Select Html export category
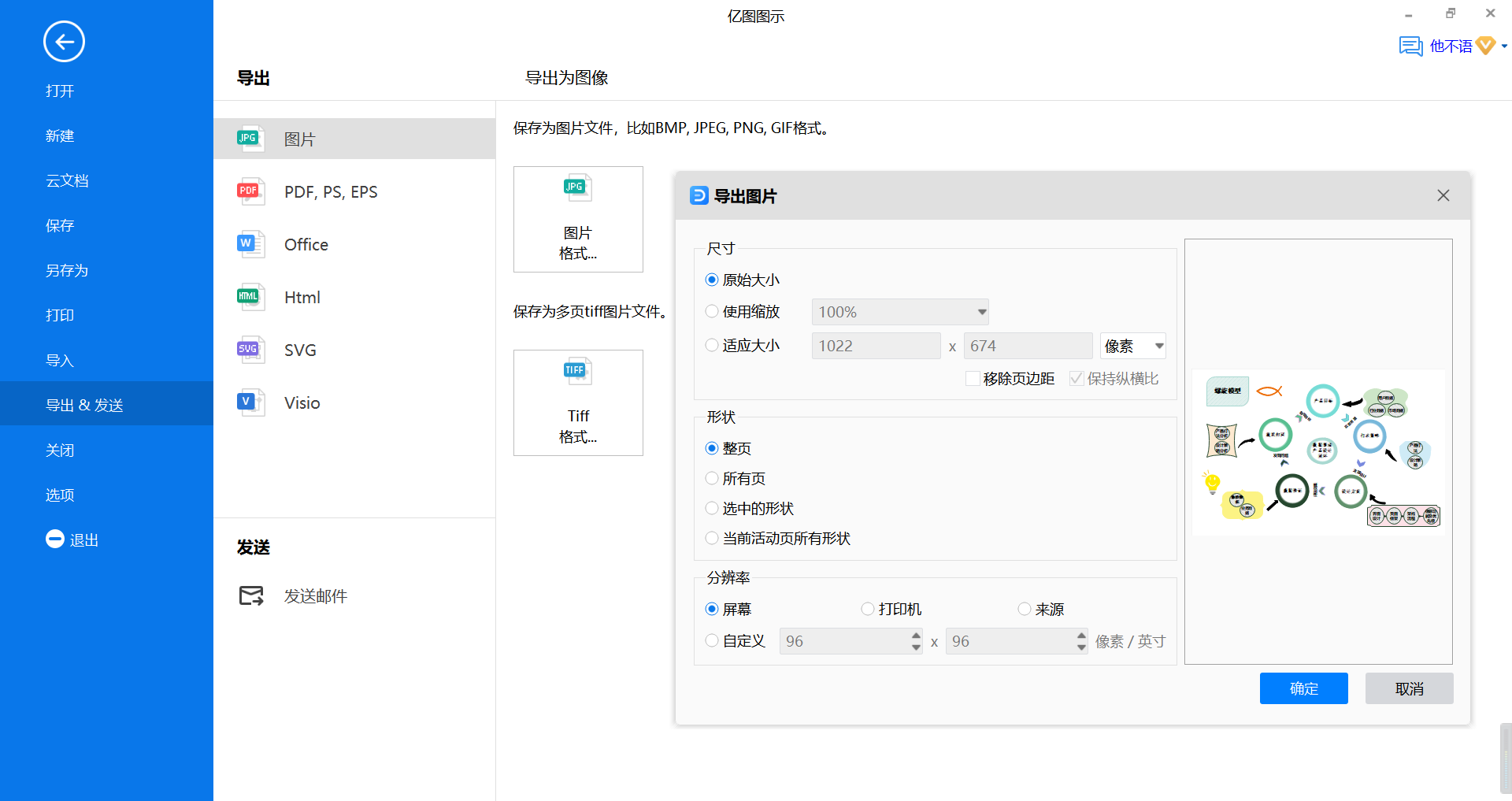 click(x=354, y=297)
